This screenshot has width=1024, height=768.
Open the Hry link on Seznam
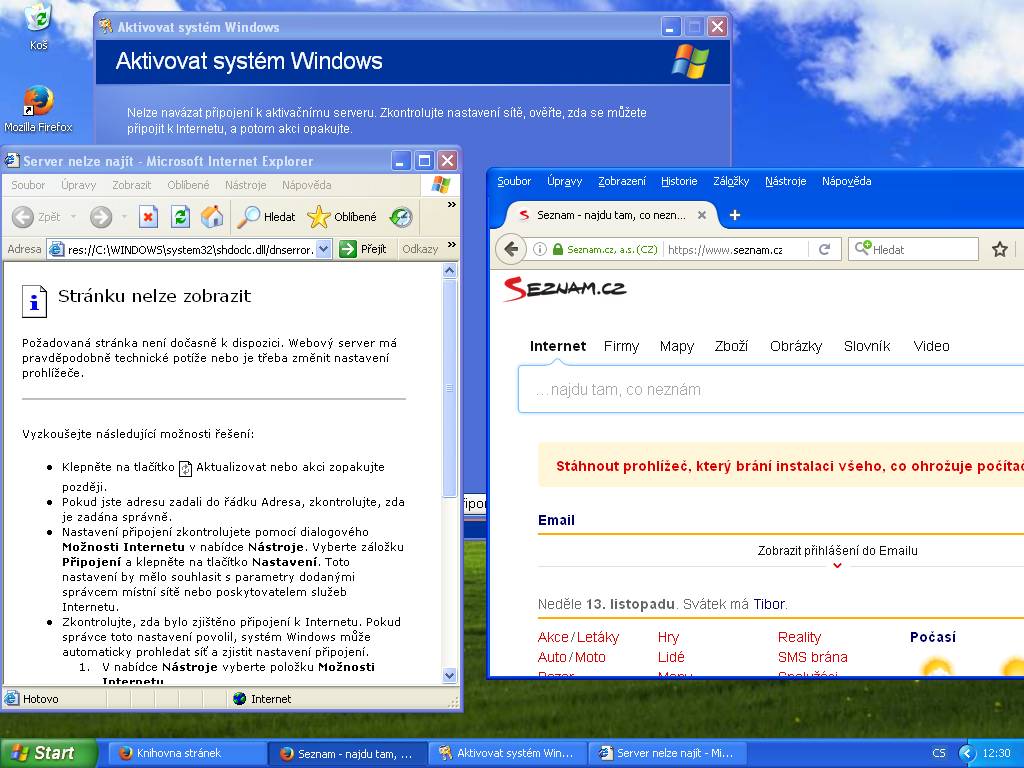point(668,637)
